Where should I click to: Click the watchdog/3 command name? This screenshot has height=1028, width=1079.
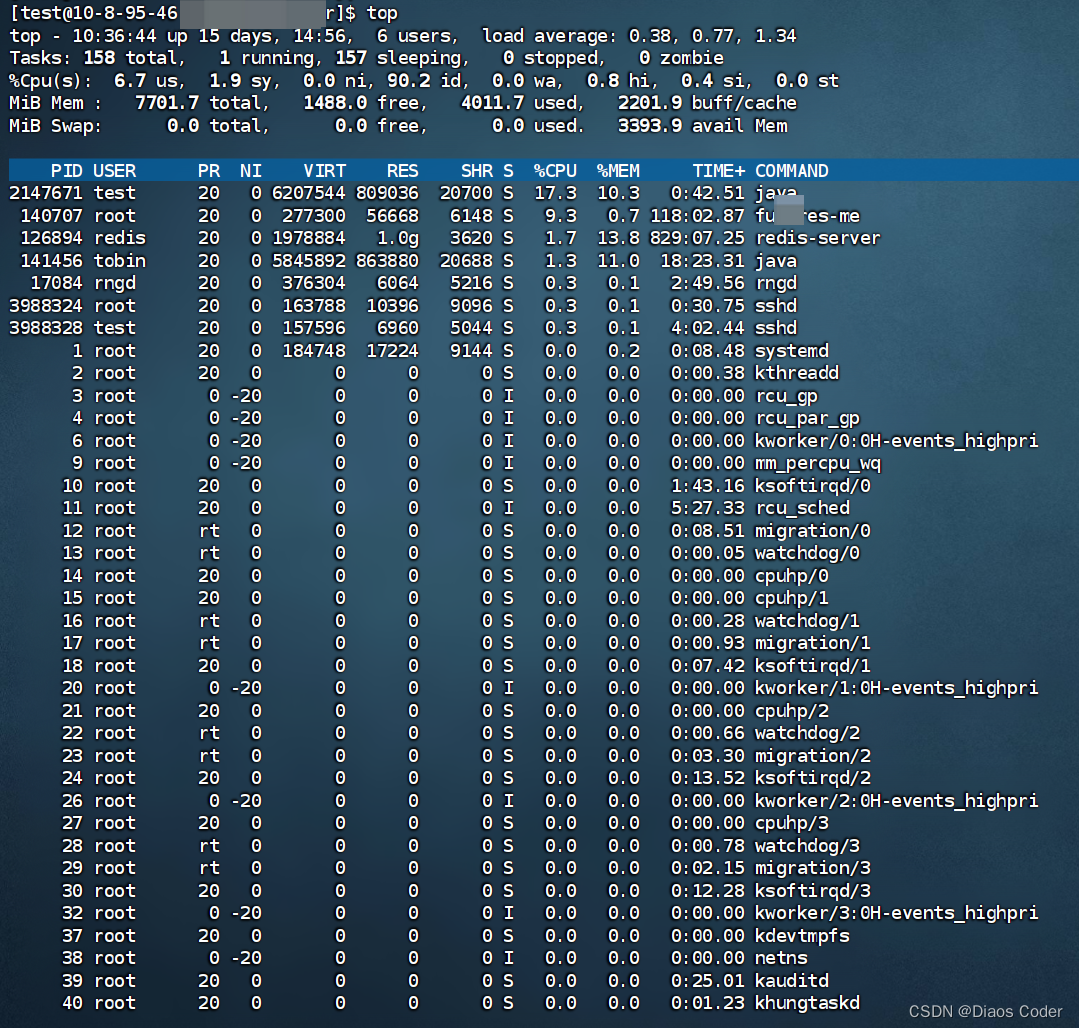807,846
